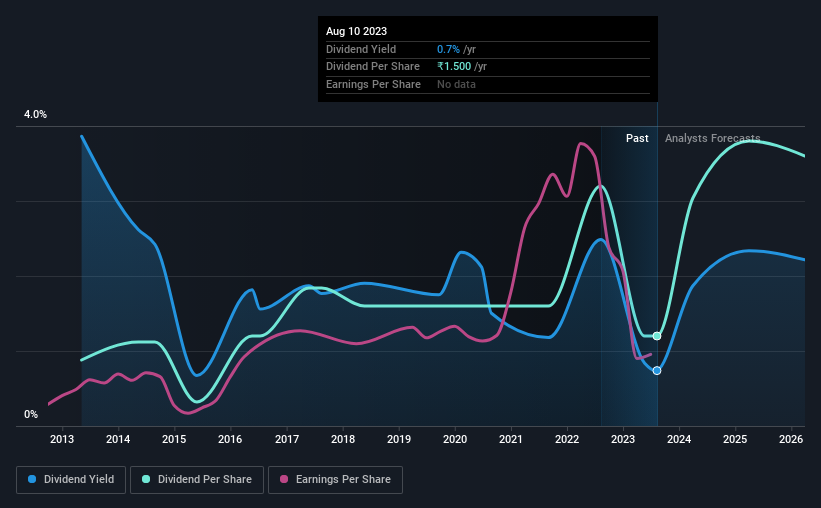Select the Analysts Forecasts label

[x=713, y=138]
